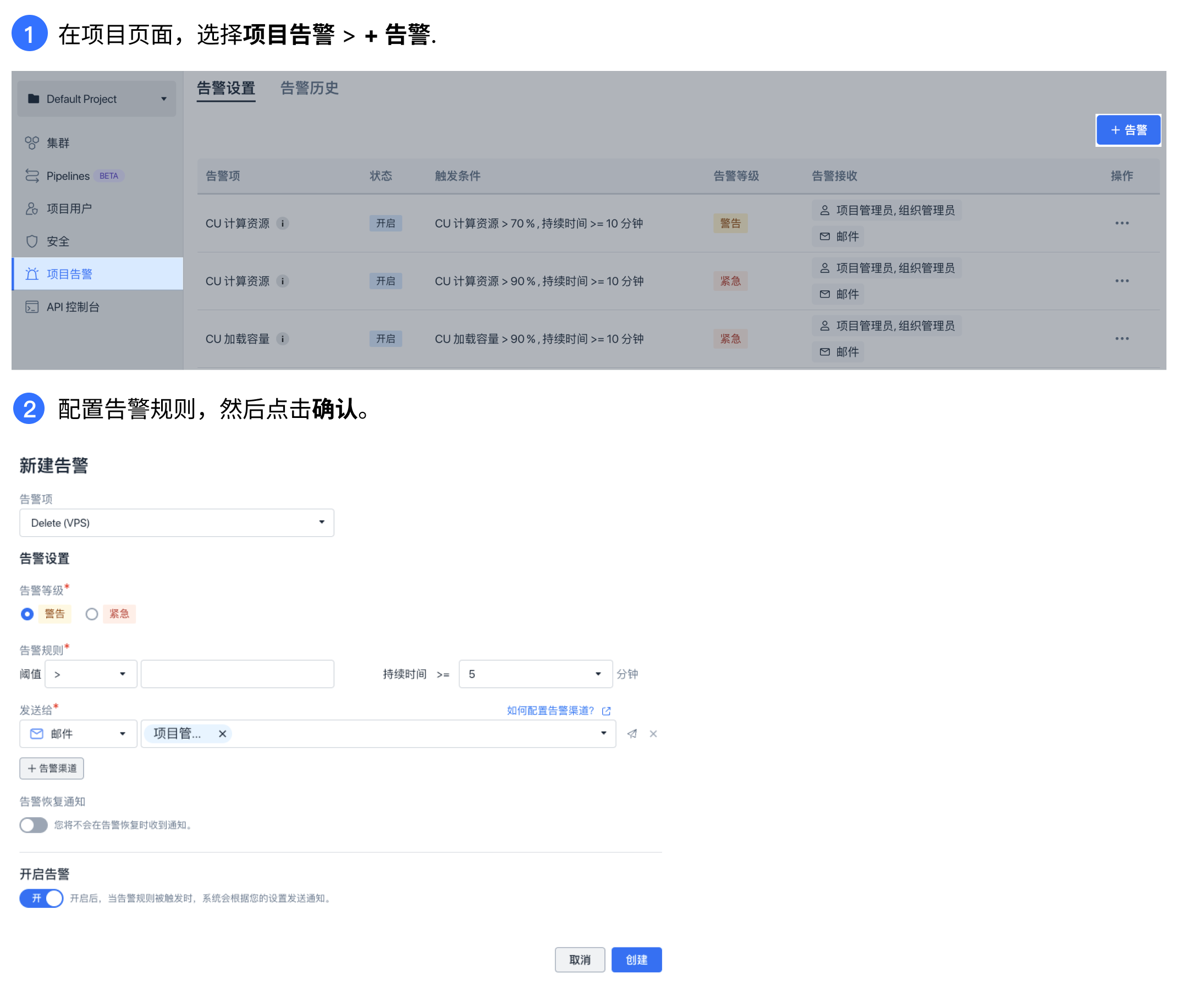Click the BETA badge beside Pipelines

tap(108, 176)
